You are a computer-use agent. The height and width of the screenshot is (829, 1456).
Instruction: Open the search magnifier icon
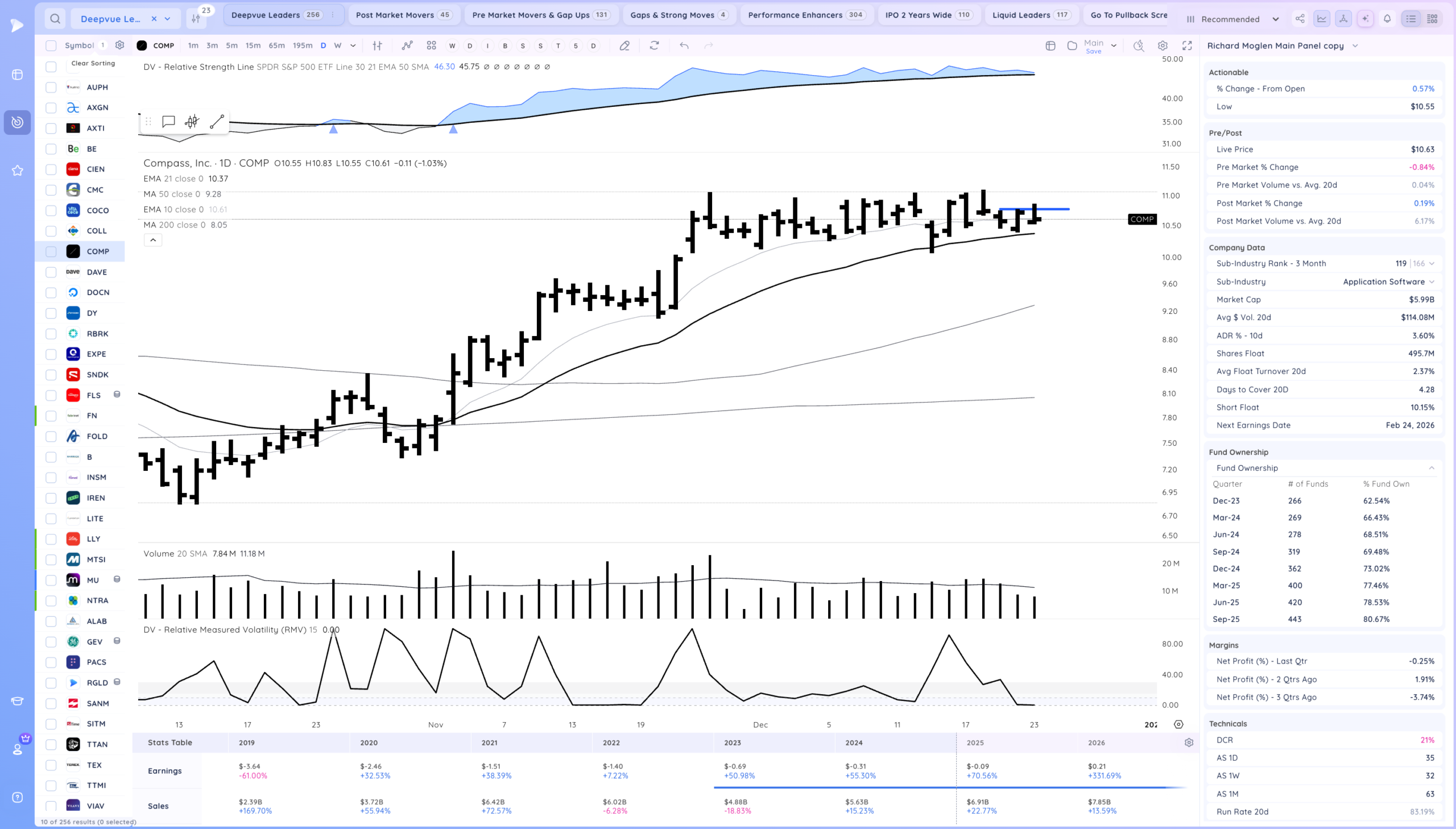pyautogui.click(x=55, y=19)
